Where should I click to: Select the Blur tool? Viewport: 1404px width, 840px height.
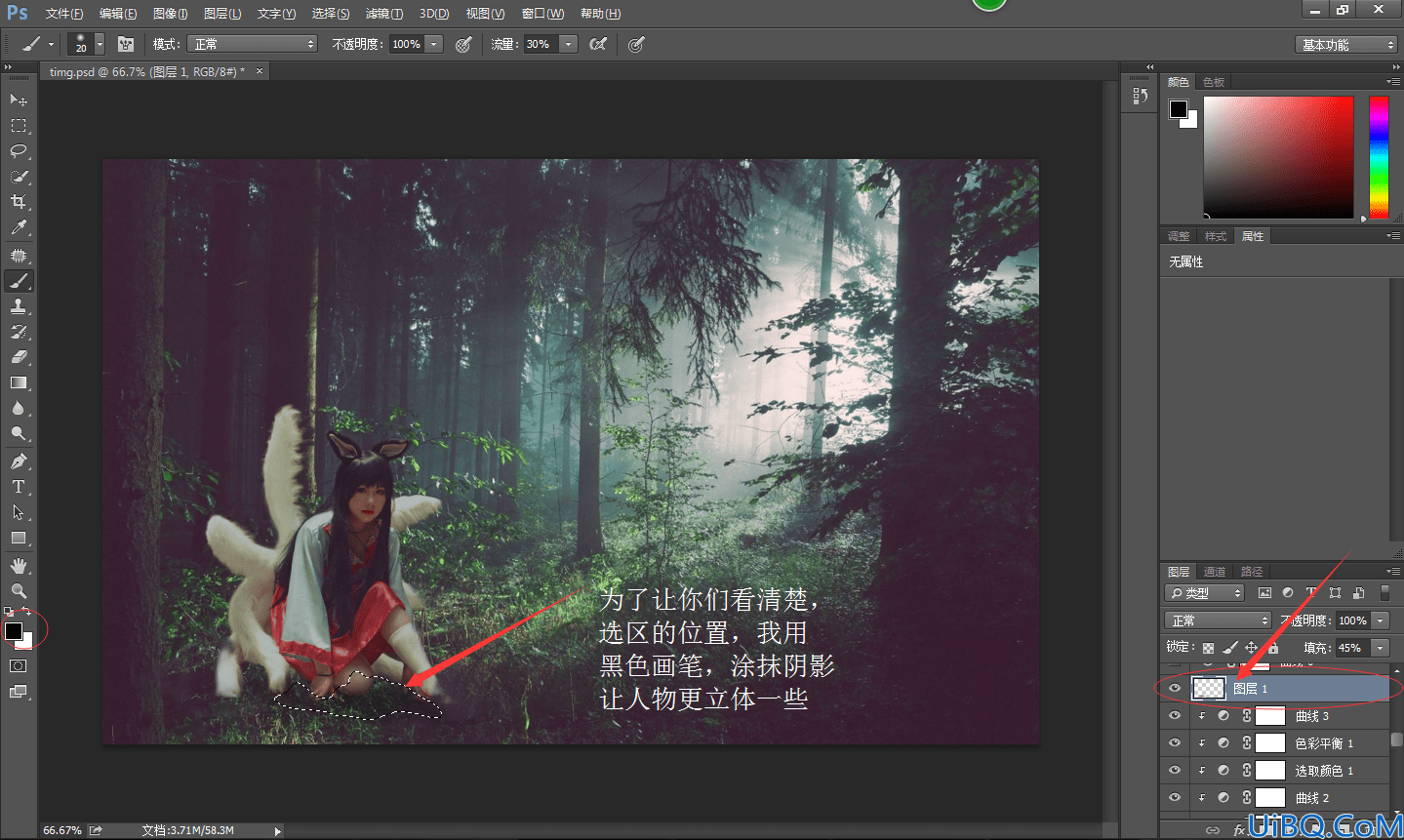click(x=19, y=408)
